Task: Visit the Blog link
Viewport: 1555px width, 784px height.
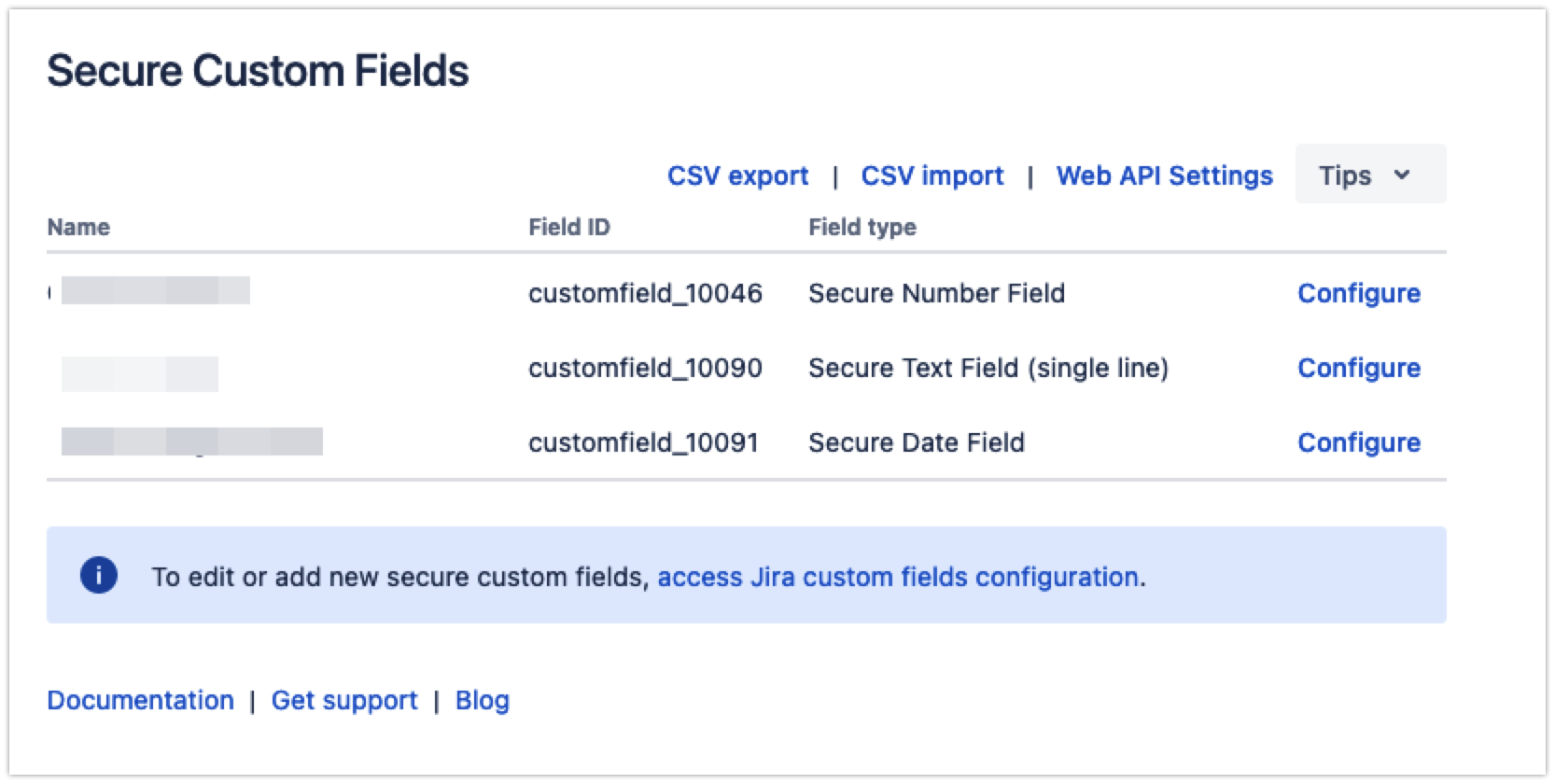Action: pyautogui.click(x=482, y=700)
